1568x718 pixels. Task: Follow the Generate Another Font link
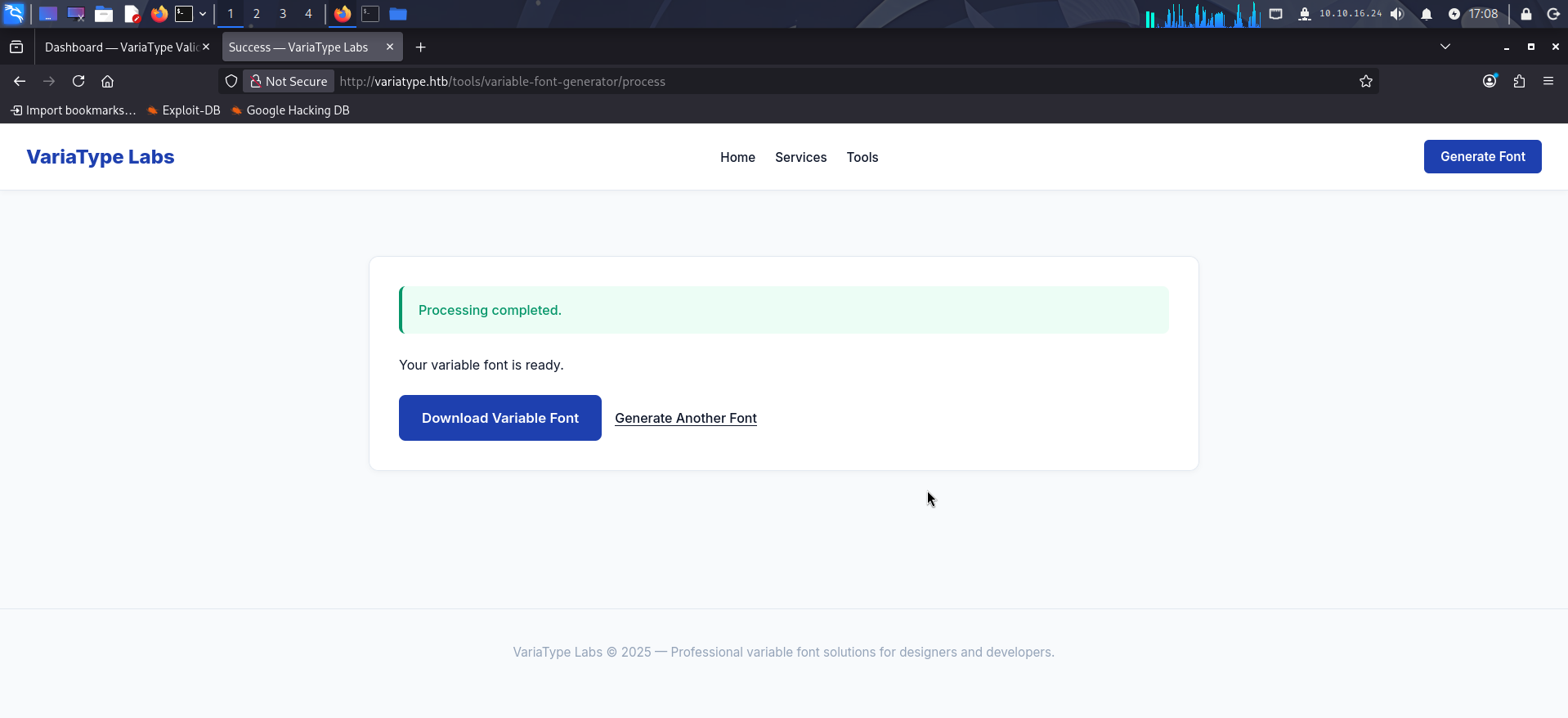point(686,418)
